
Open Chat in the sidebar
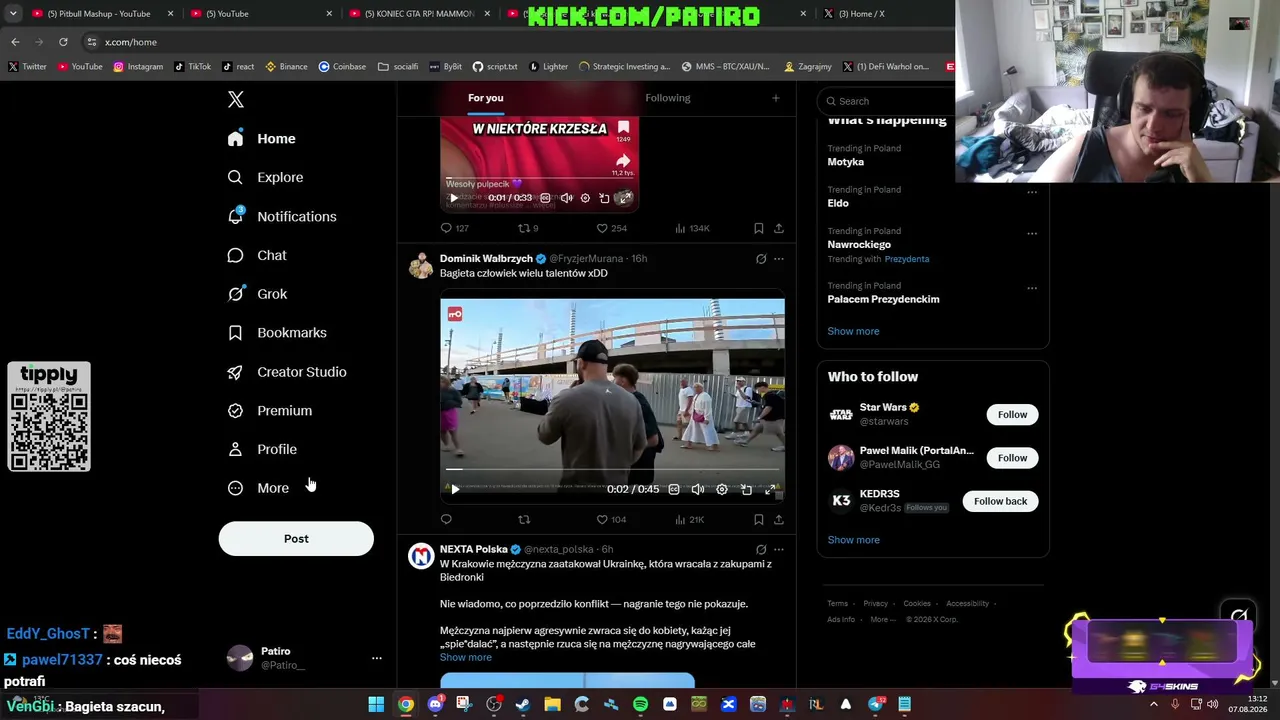point(257,255)
